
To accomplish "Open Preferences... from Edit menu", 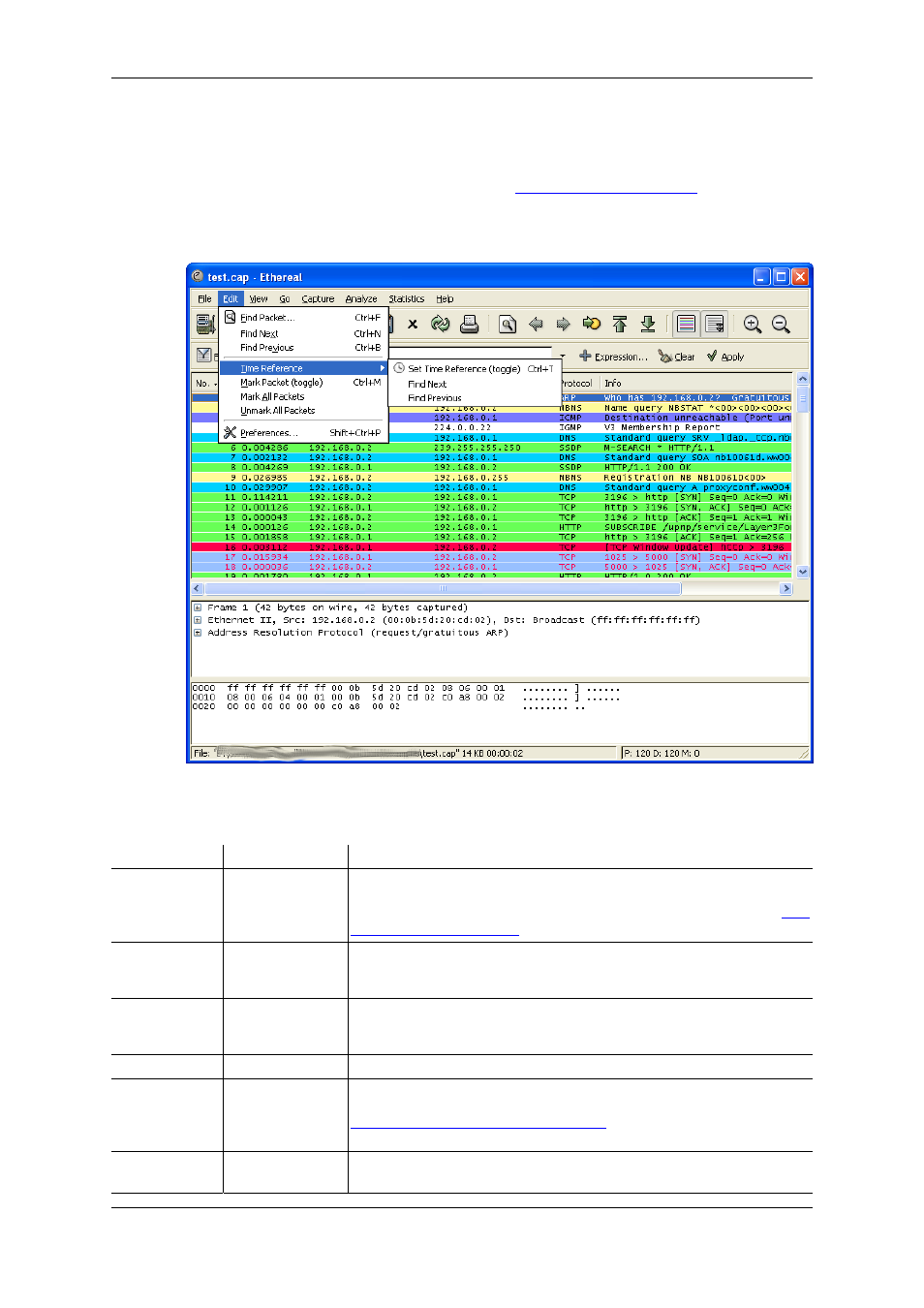I will point(303,433).
